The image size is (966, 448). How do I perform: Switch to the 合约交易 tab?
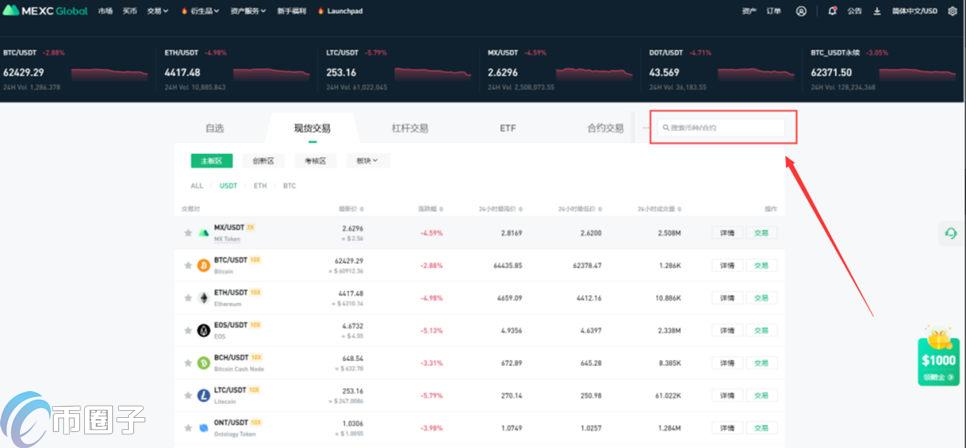(605, 128)
